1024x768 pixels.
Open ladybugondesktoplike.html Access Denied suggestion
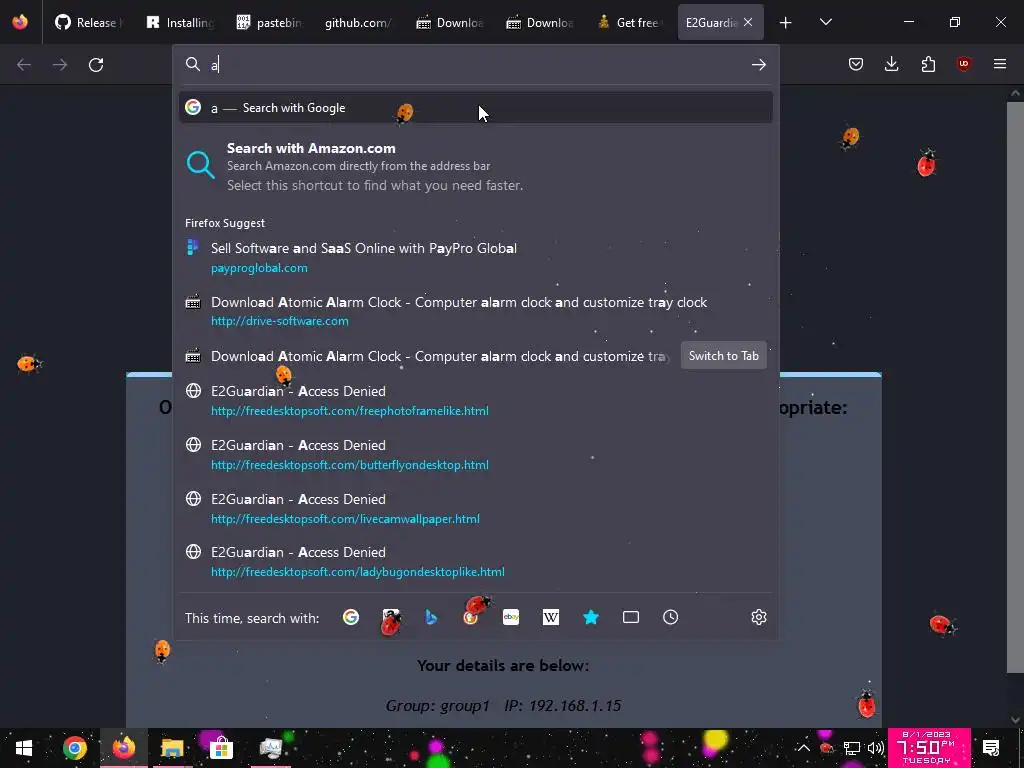point(475,562)
